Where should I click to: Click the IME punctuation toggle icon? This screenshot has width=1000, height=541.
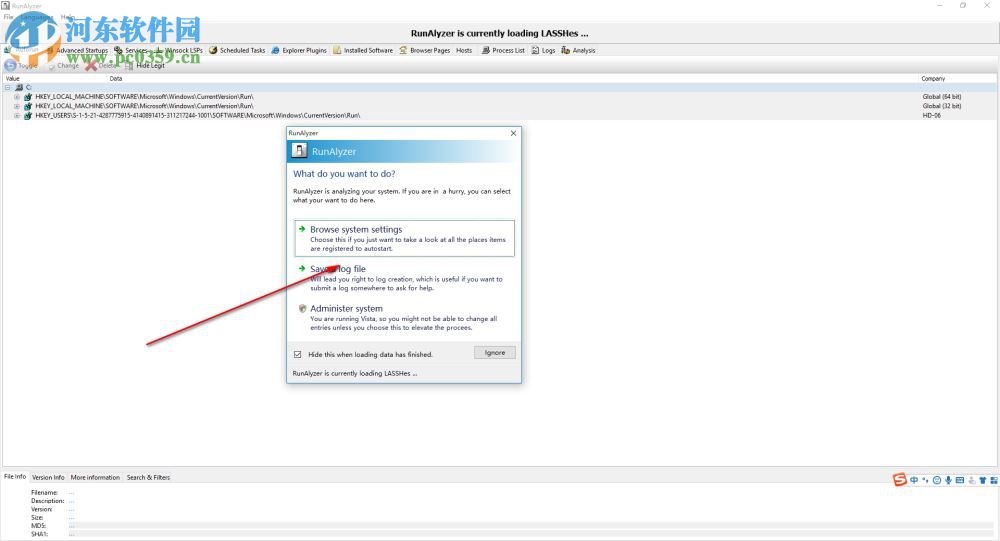click(925, 480)
